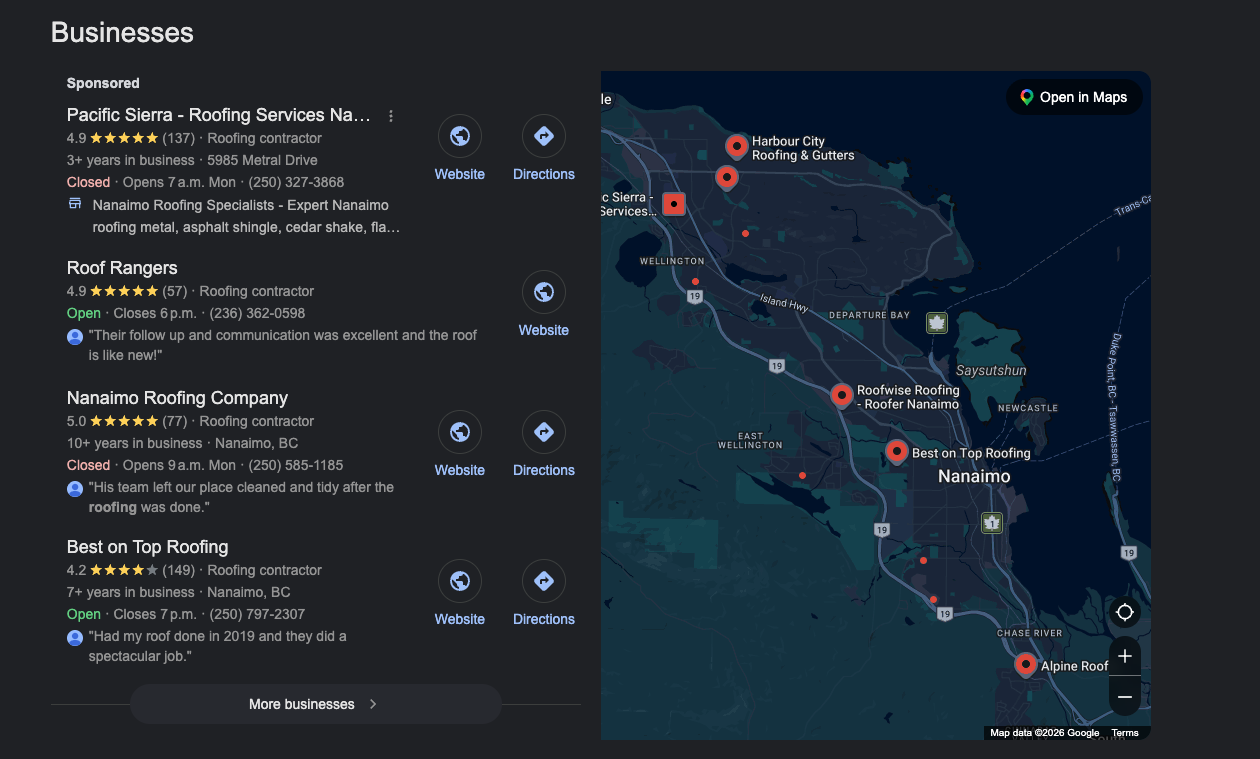Open the Pacific Sierra Roofing Services listing title
The height and width of the screenshot is (759, 1260).
tap(219, 115)
